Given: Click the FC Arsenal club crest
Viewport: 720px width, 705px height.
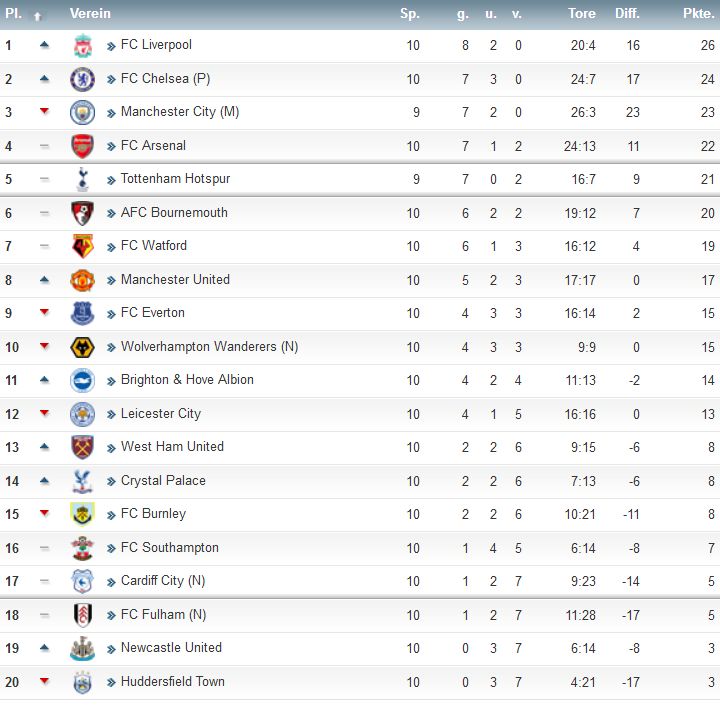Looking at the screenshot, I should (83, 146).
